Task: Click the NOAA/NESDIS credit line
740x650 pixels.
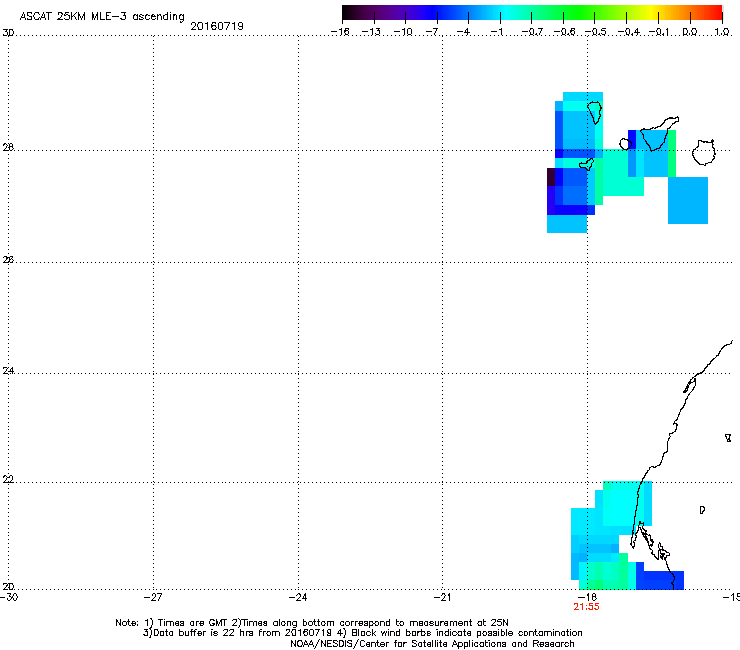Action: [x=432, y=644]
